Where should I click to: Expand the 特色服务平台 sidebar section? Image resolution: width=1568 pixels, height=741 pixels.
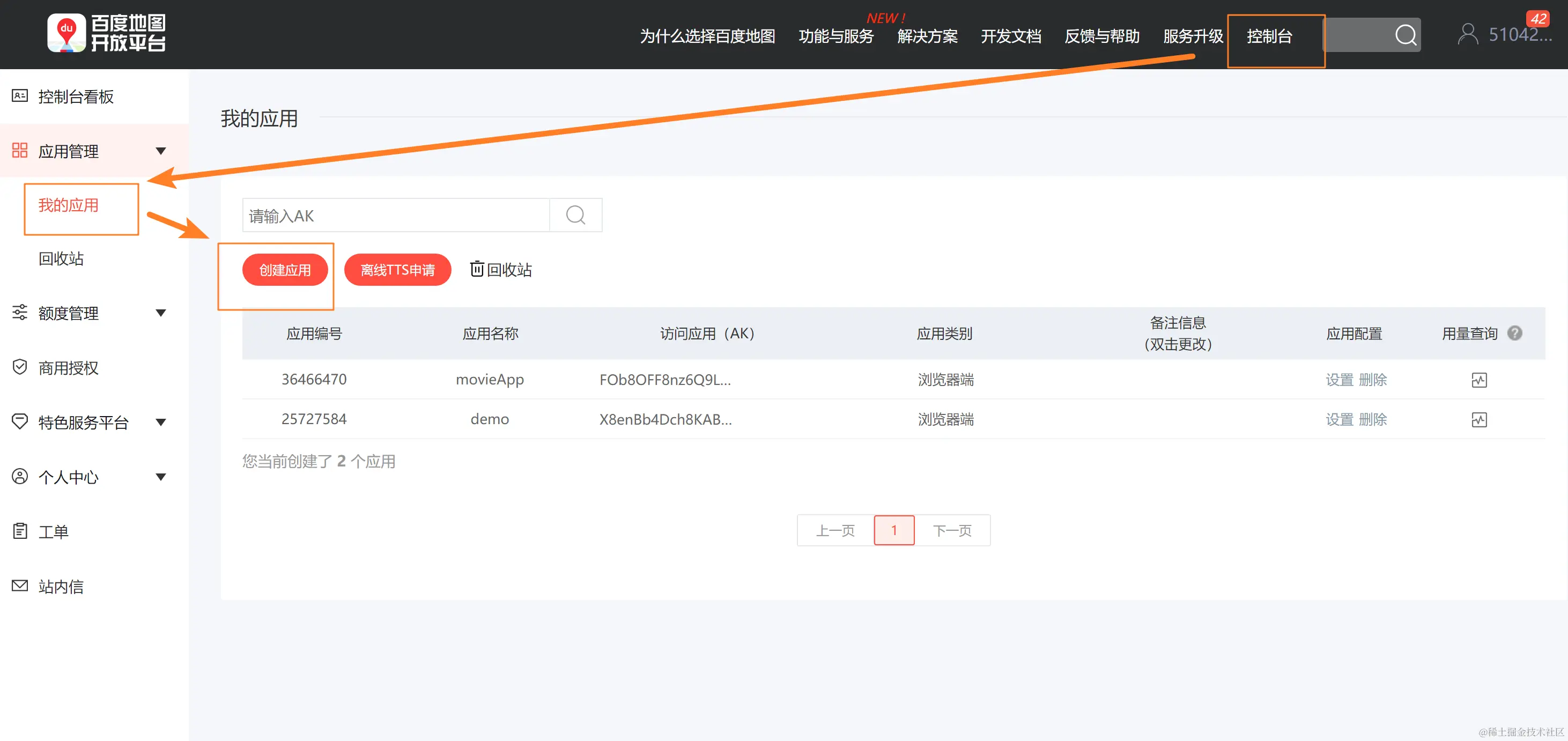coord(161,422)
